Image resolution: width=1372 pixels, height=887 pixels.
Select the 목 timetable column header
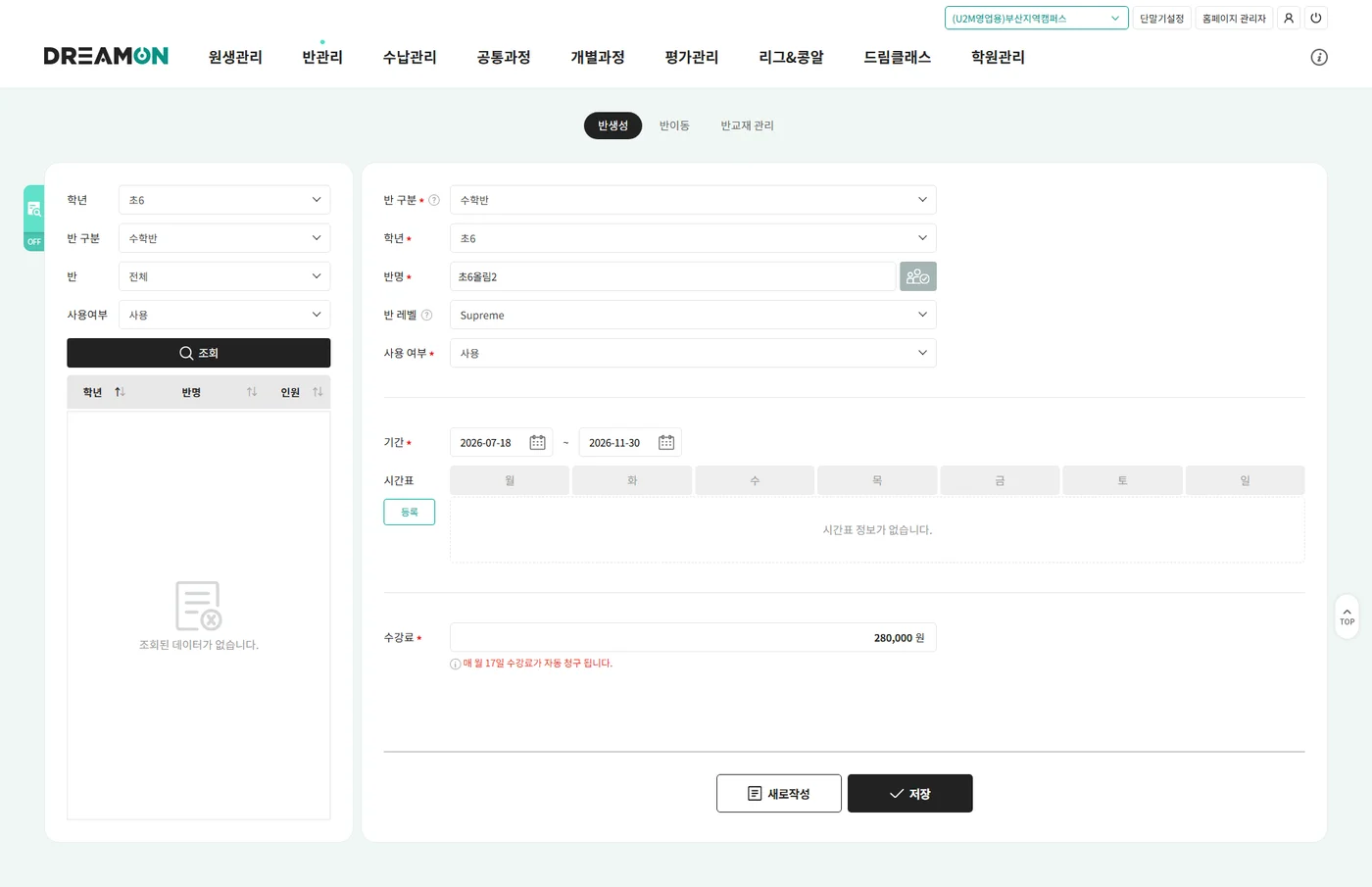coord(877,480)
